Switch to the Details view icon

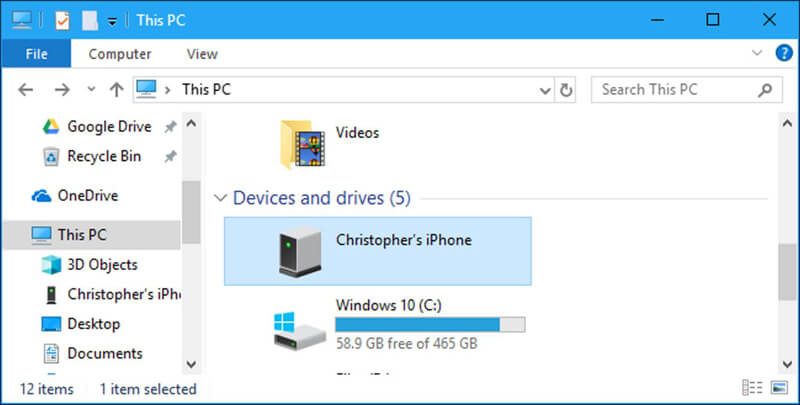tap(752, 388)
